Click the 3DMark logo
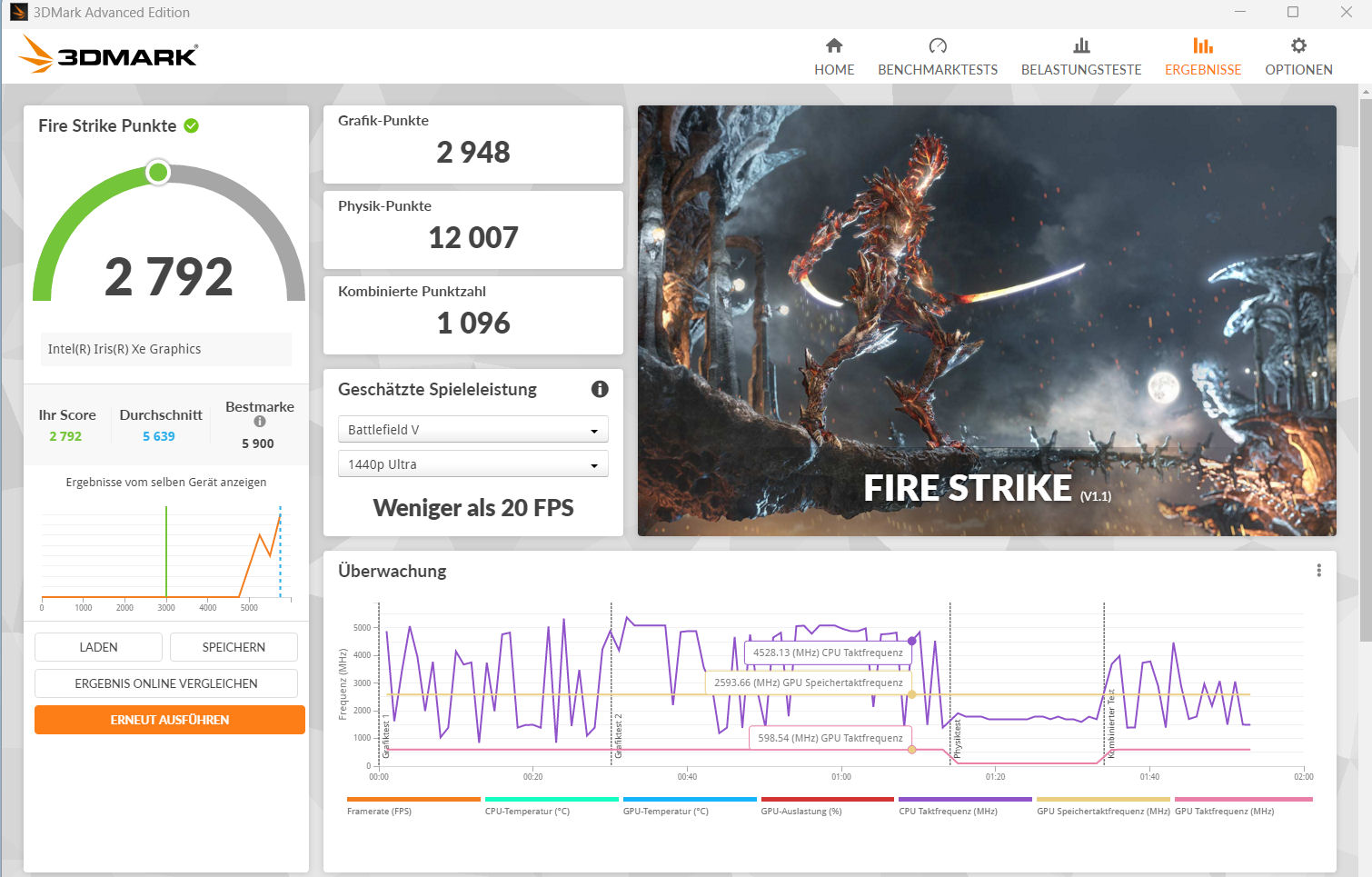This screenshot has width=1372, height=877. (108, 55)
